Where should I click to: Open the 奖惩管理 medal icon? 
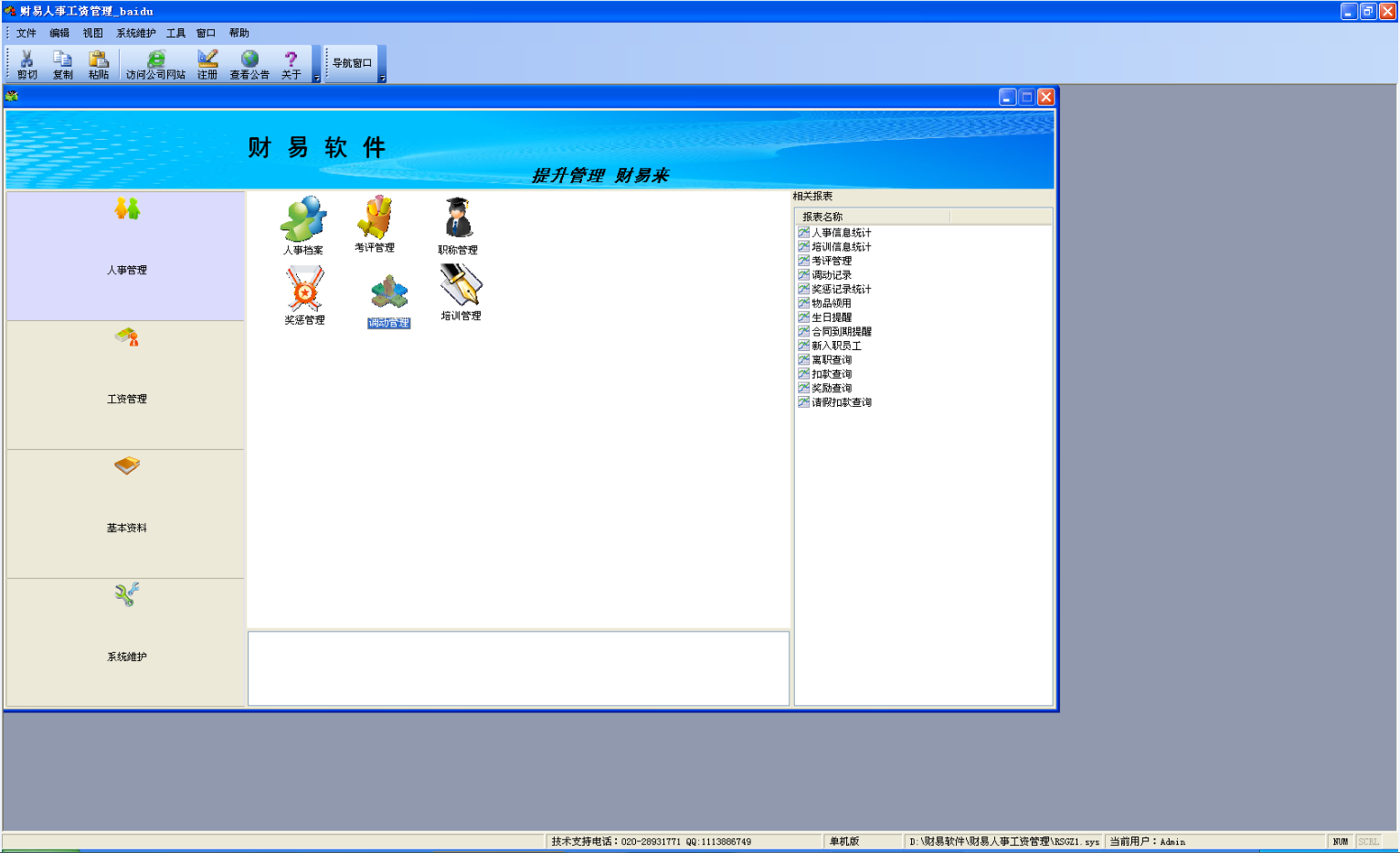click(x=304, y=290)
